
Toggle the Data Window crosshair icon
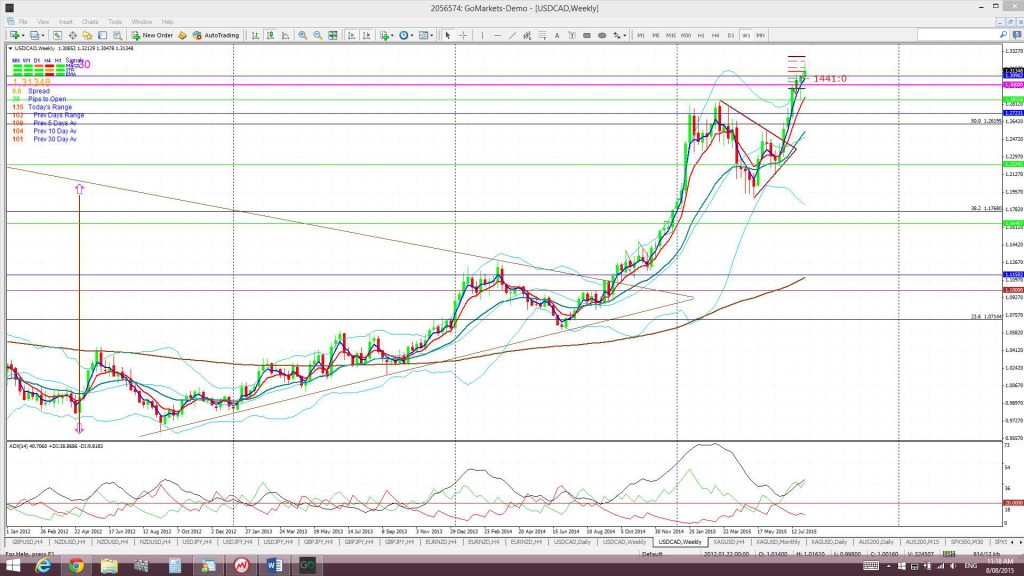pos(72,35)
